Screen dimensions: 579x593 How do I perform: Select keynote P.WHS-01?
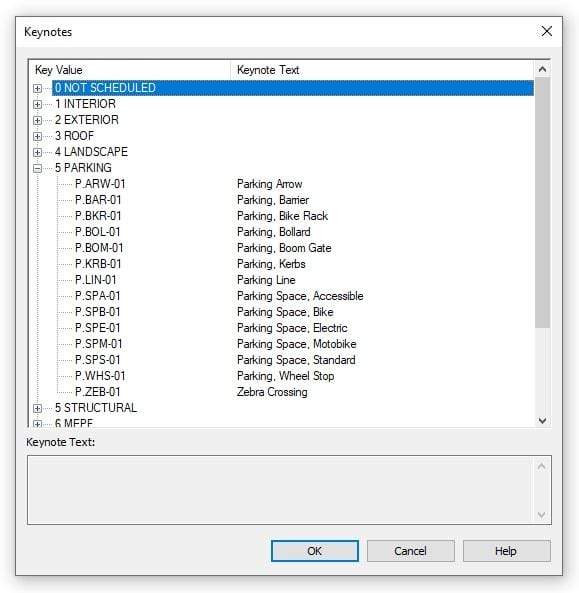pos(100,376)
